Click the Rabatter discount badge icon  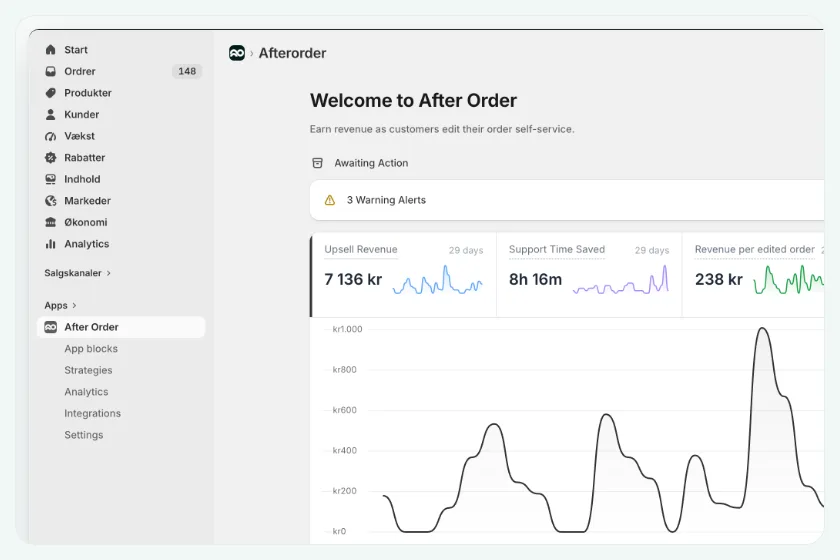[50, 158]
